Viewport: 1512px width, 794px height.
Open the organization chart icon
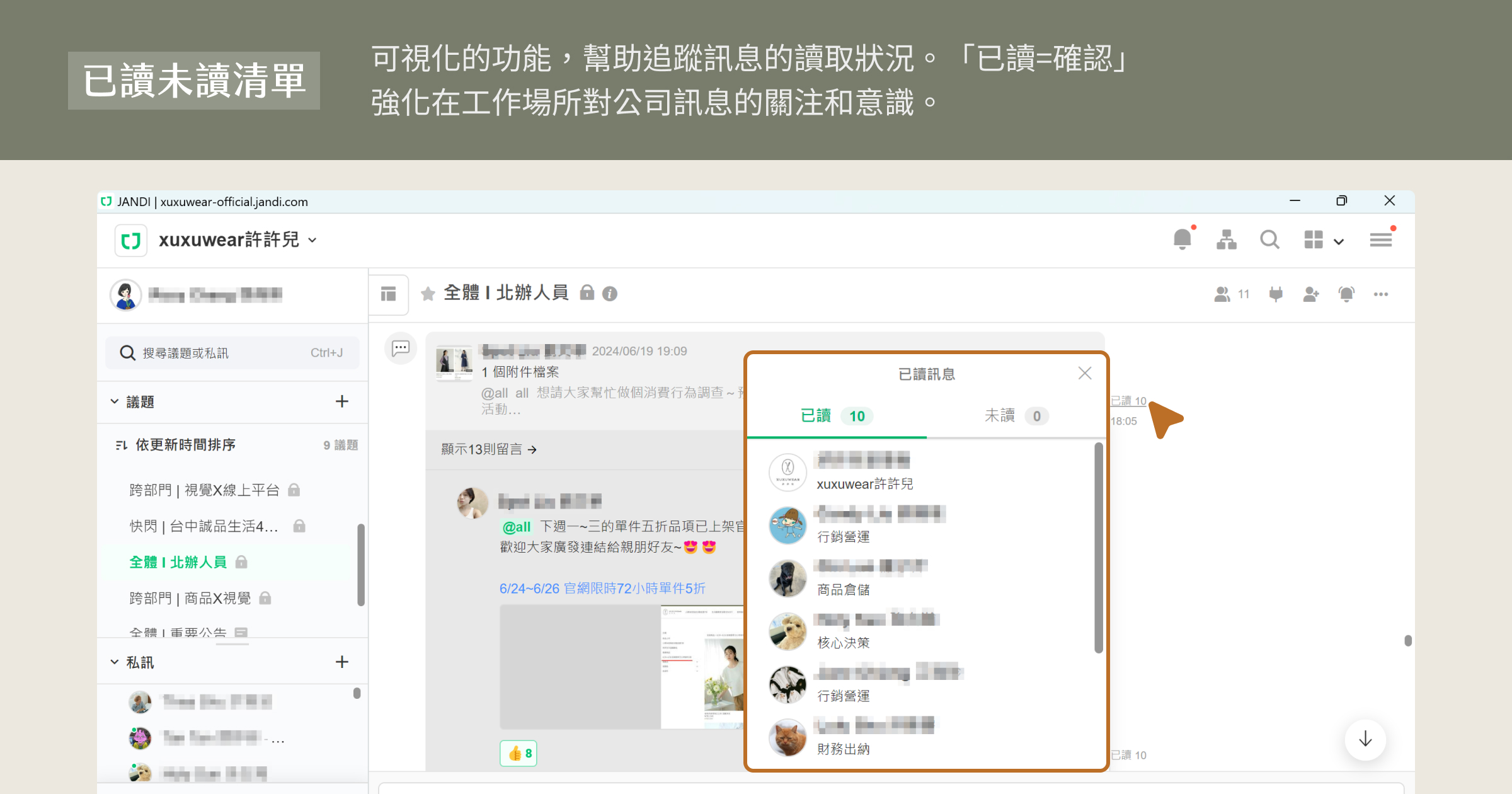coord(1226,240)
